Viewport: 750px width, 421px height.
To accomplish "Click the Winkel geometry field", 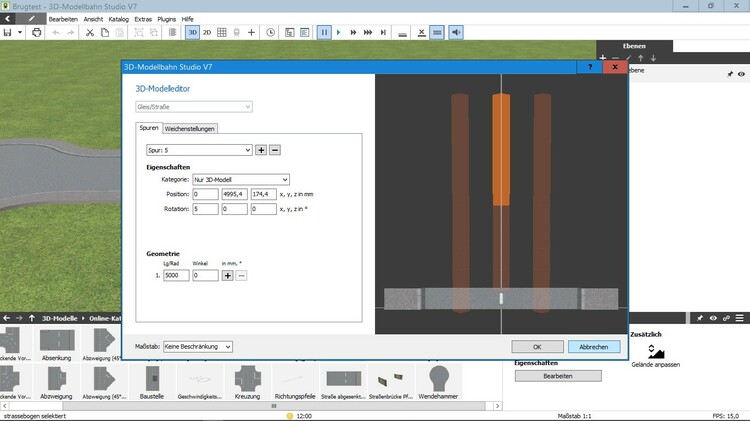I will (x=205, y=276).
